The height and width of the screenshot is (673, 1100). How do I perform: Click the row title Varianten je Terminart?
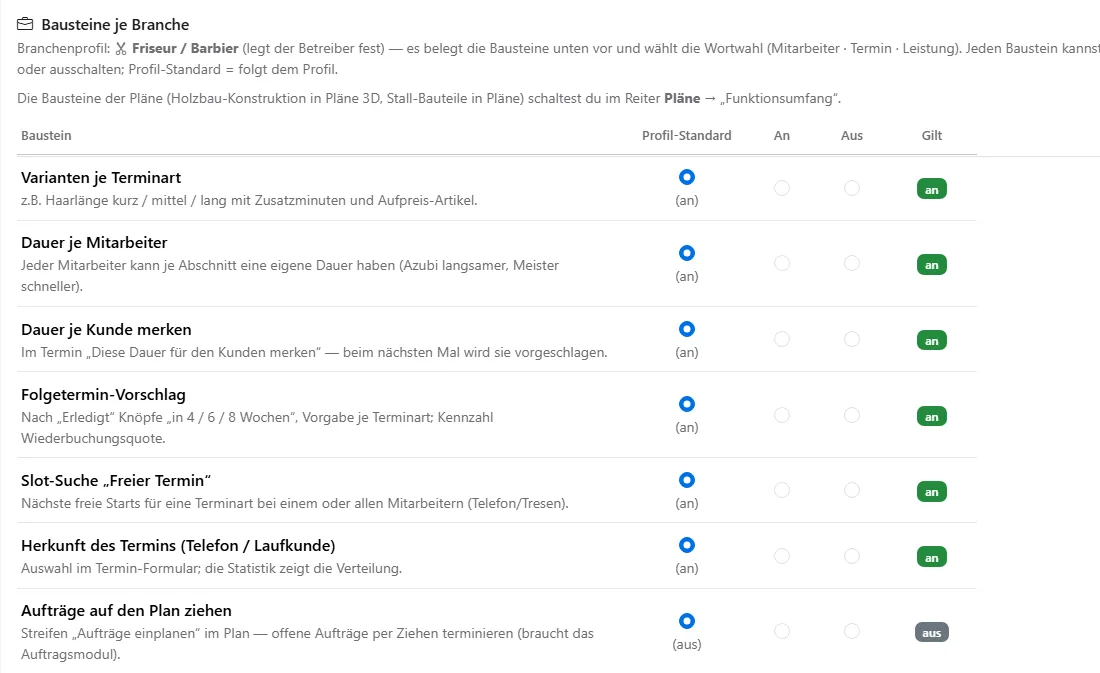click(101, 178)
